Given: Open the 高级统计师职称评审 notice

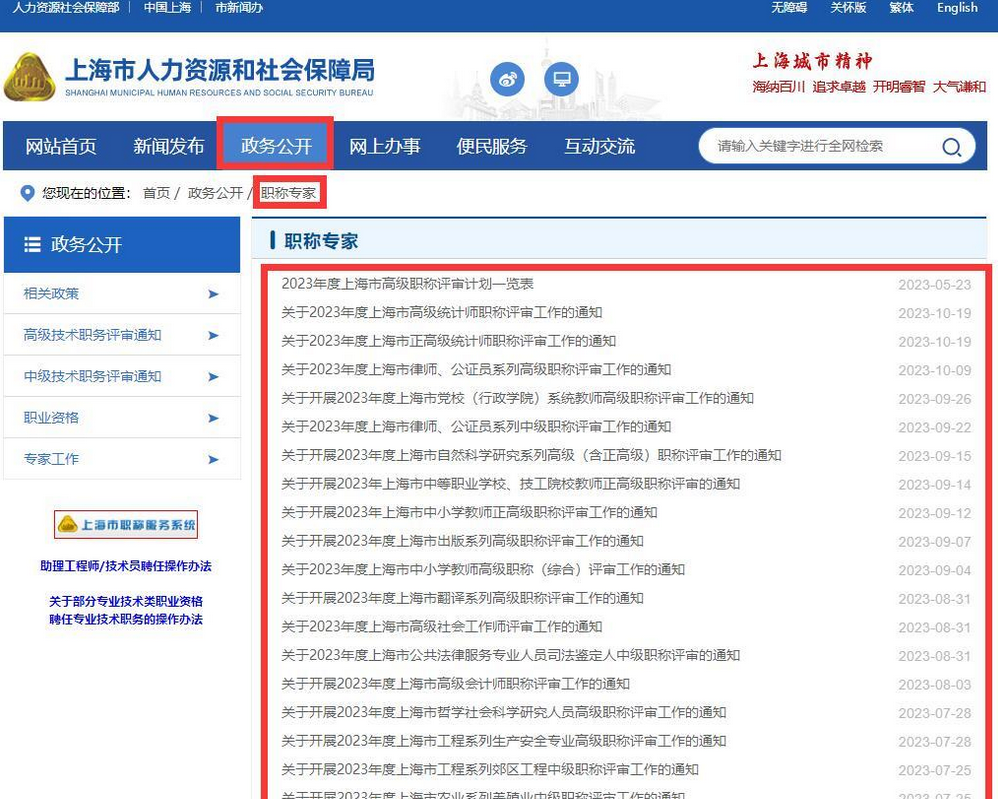Looking at the screenshot, I should [442, 313].
